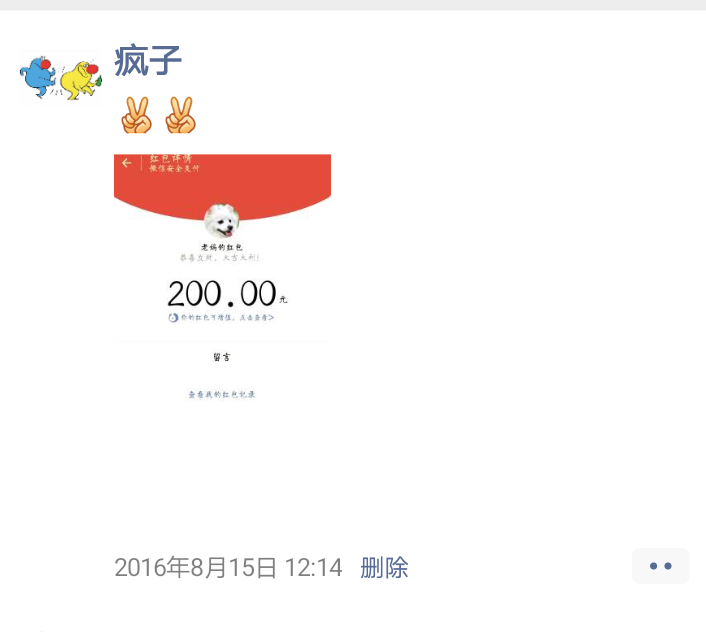Tap the second victory hand emoji
The width and height of the screenshot is (706, 632).
click(181, 115)
